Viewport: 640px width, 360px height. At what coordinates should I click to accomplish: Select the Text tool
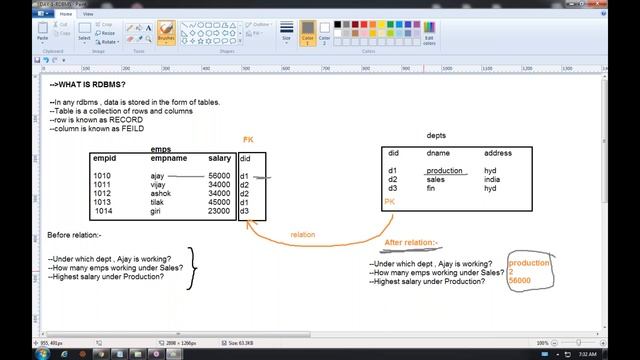148,28
